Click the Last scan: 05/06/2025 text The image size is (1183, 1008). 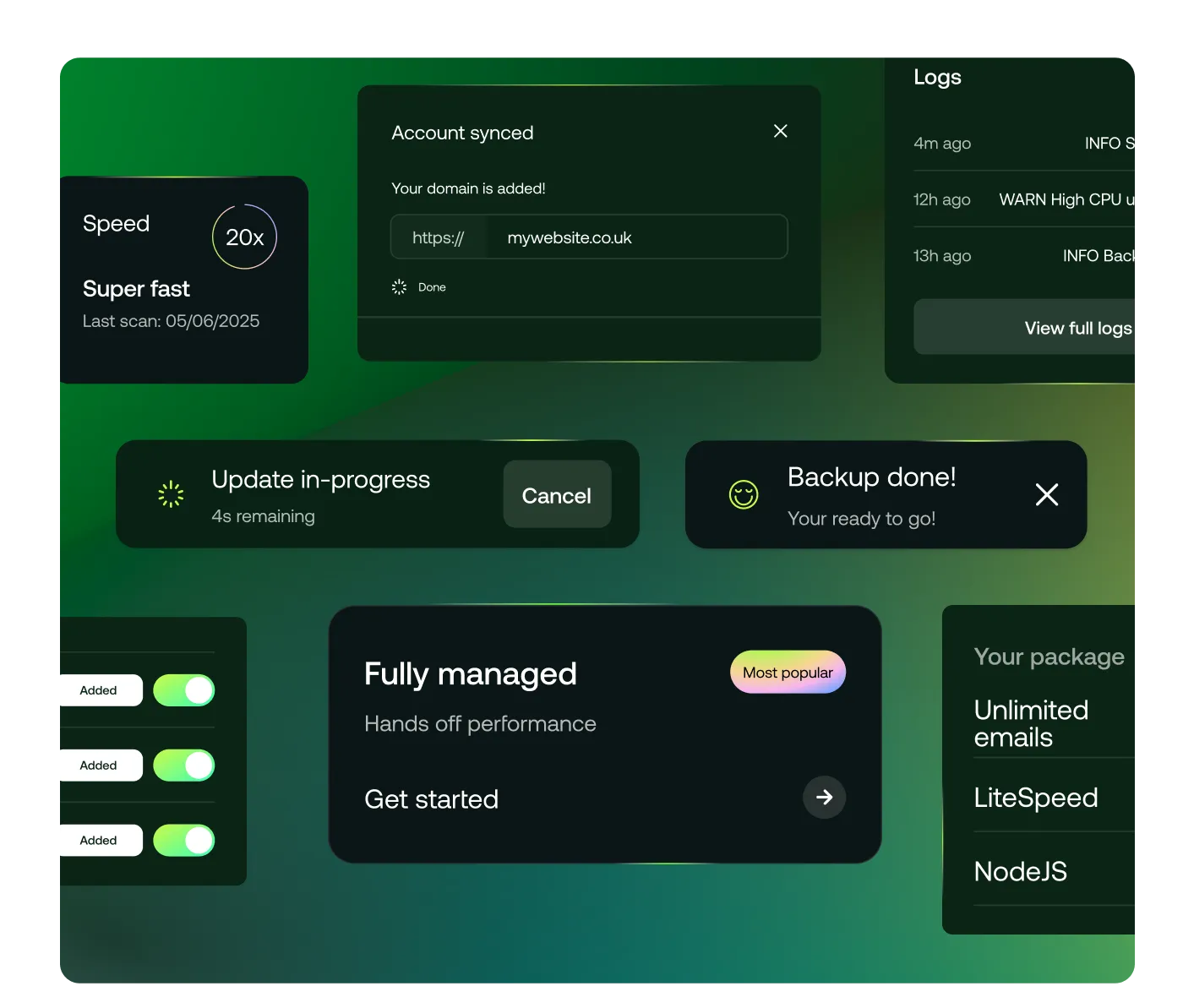[171, 321]
